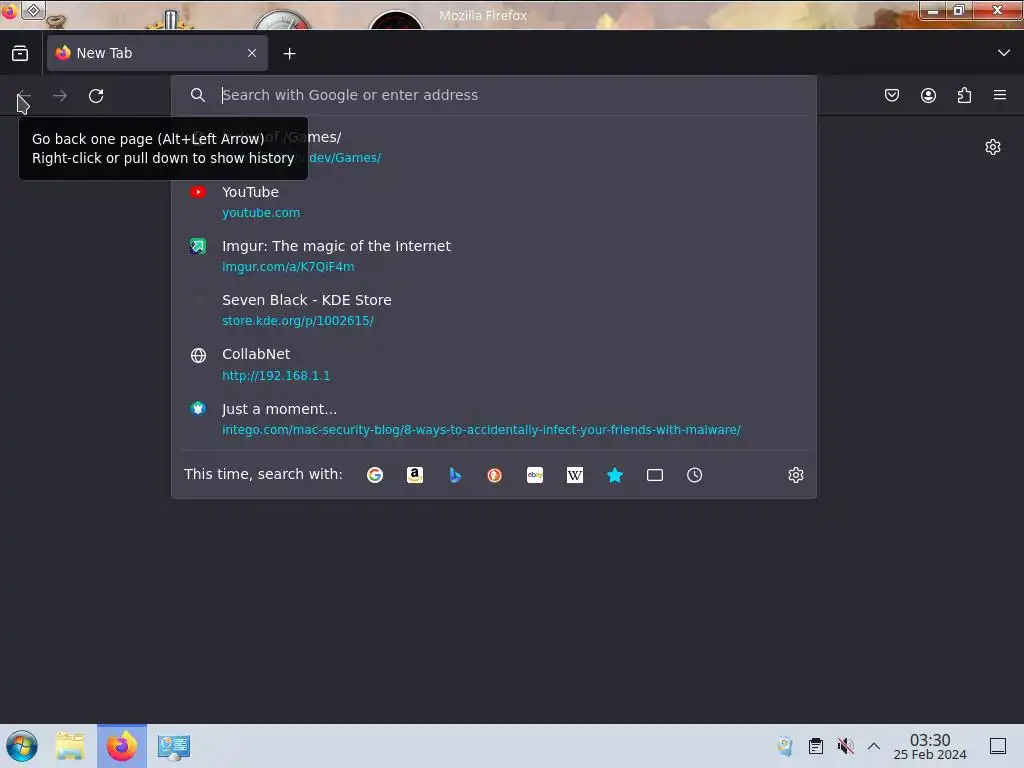Click Firefox taskbar icon

(x=122, y=746)
